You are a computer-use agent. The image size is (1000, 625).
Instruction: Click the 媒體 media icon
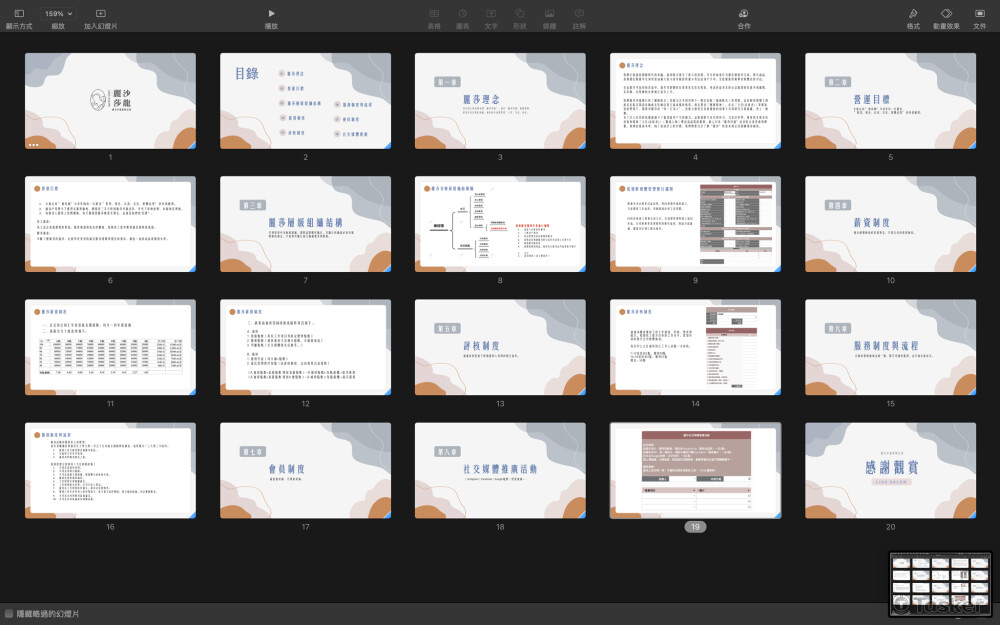pyautogui.click(x=549, y=13)
